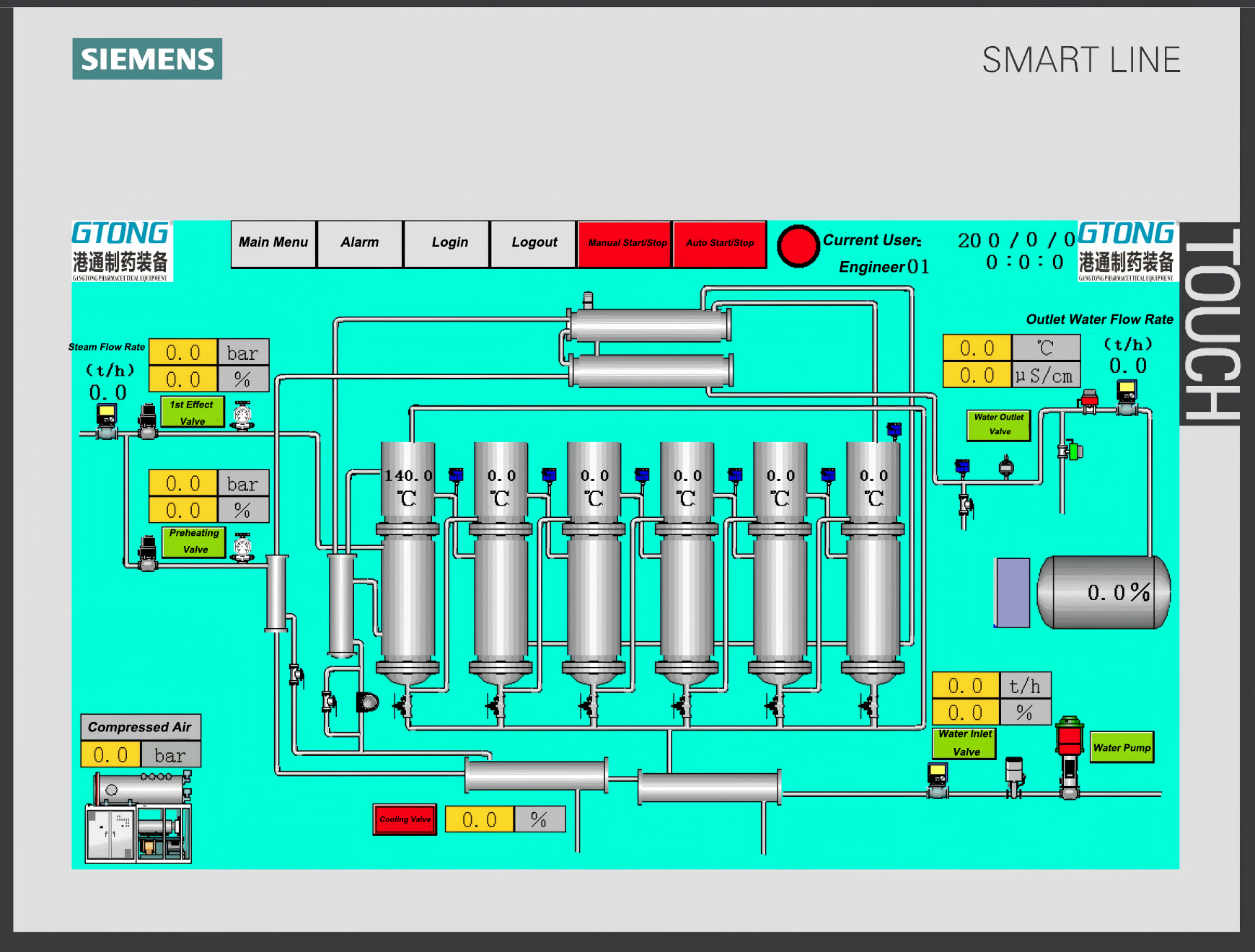Click the red Cooling Valve button
Viewport: 1255px width, 952px height.
point(405,819)
